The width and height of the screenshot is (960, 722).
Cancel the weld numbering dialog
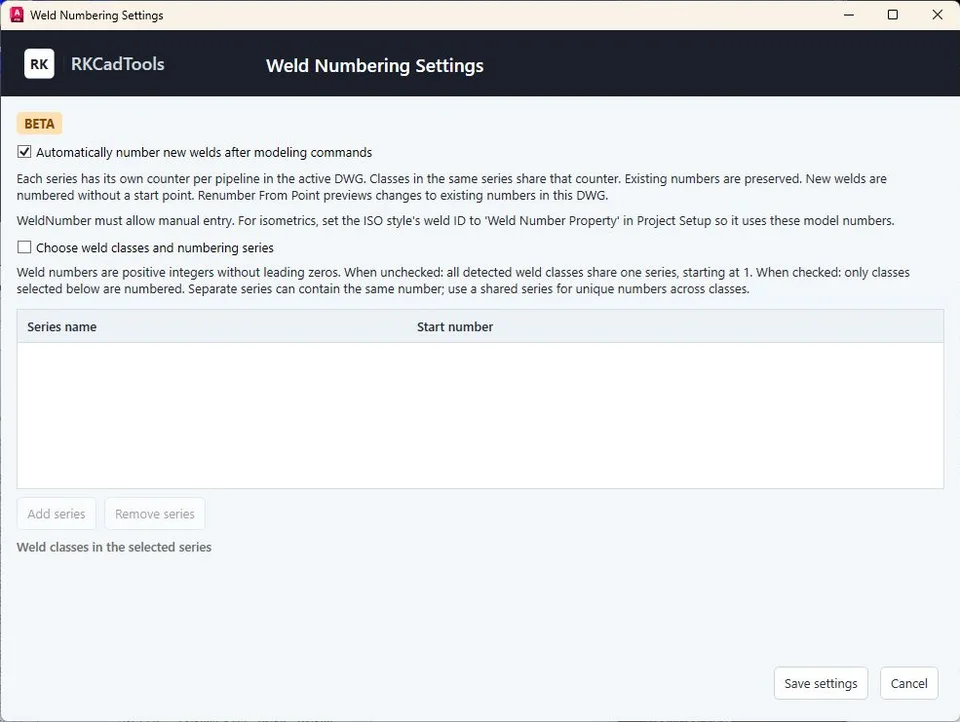click(x=909, y=683)
